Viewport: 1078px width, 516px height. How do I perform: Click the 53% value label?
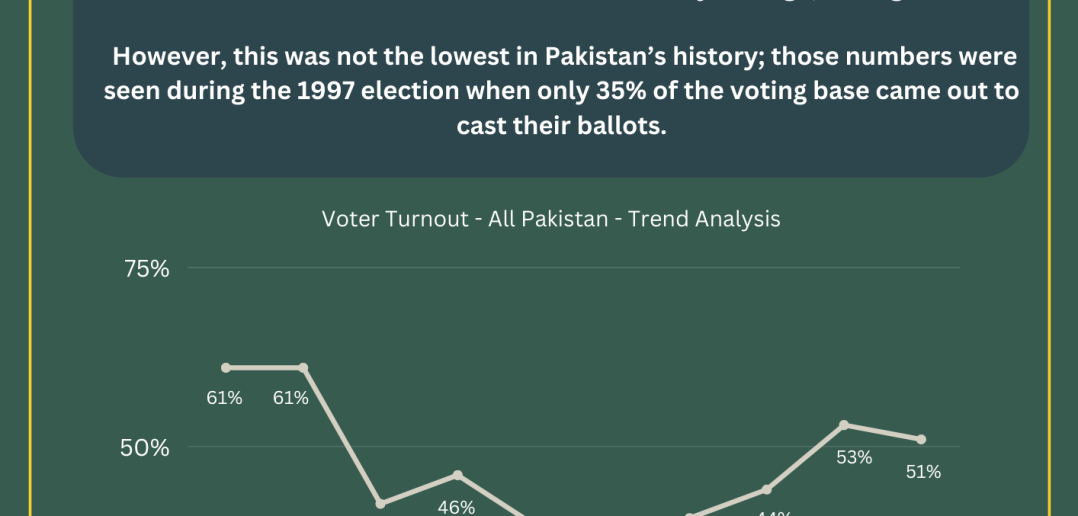pos(854,457)
